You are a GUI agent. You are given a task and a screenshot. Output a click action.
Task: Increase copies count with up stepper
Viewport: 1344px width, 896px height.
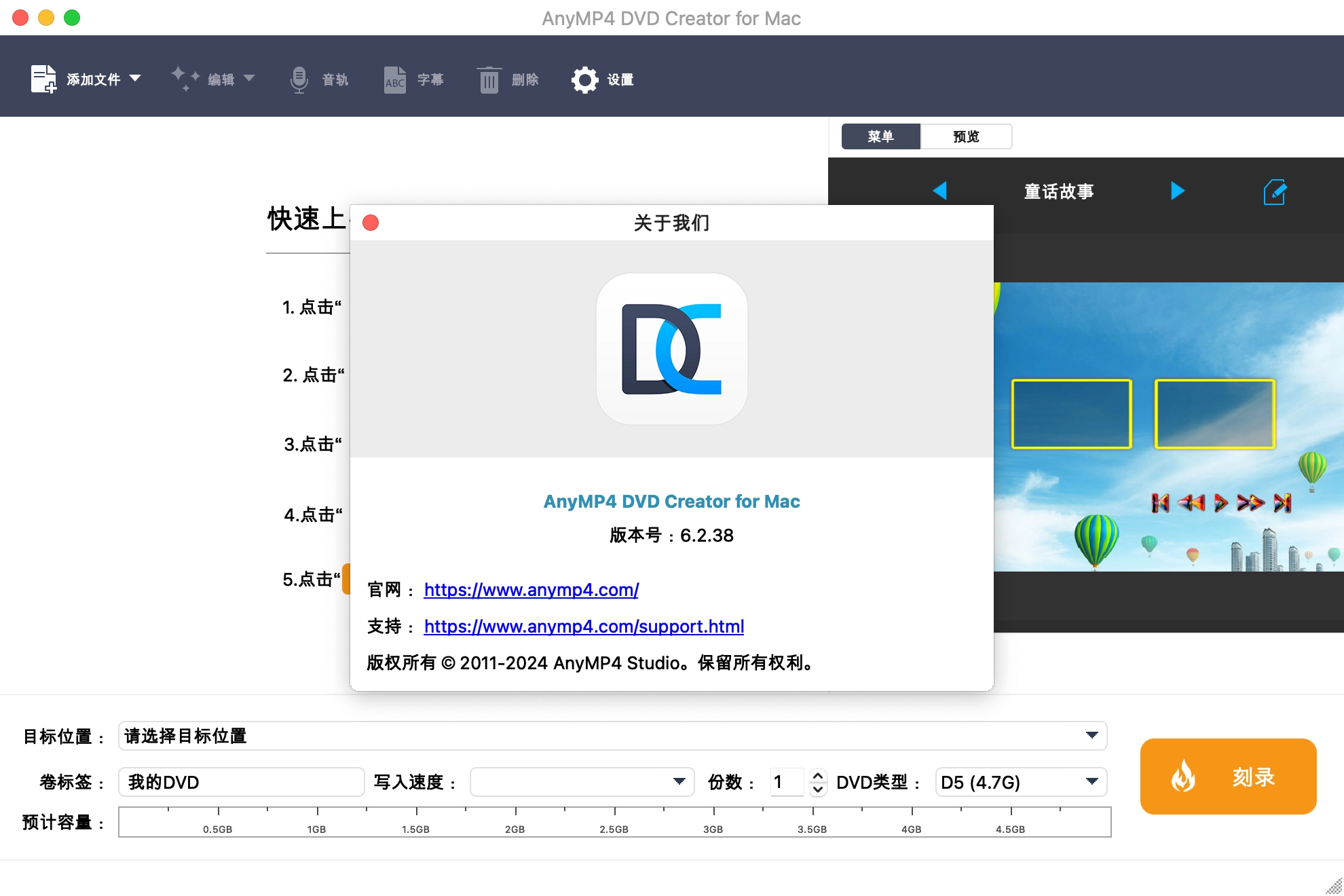818,775
